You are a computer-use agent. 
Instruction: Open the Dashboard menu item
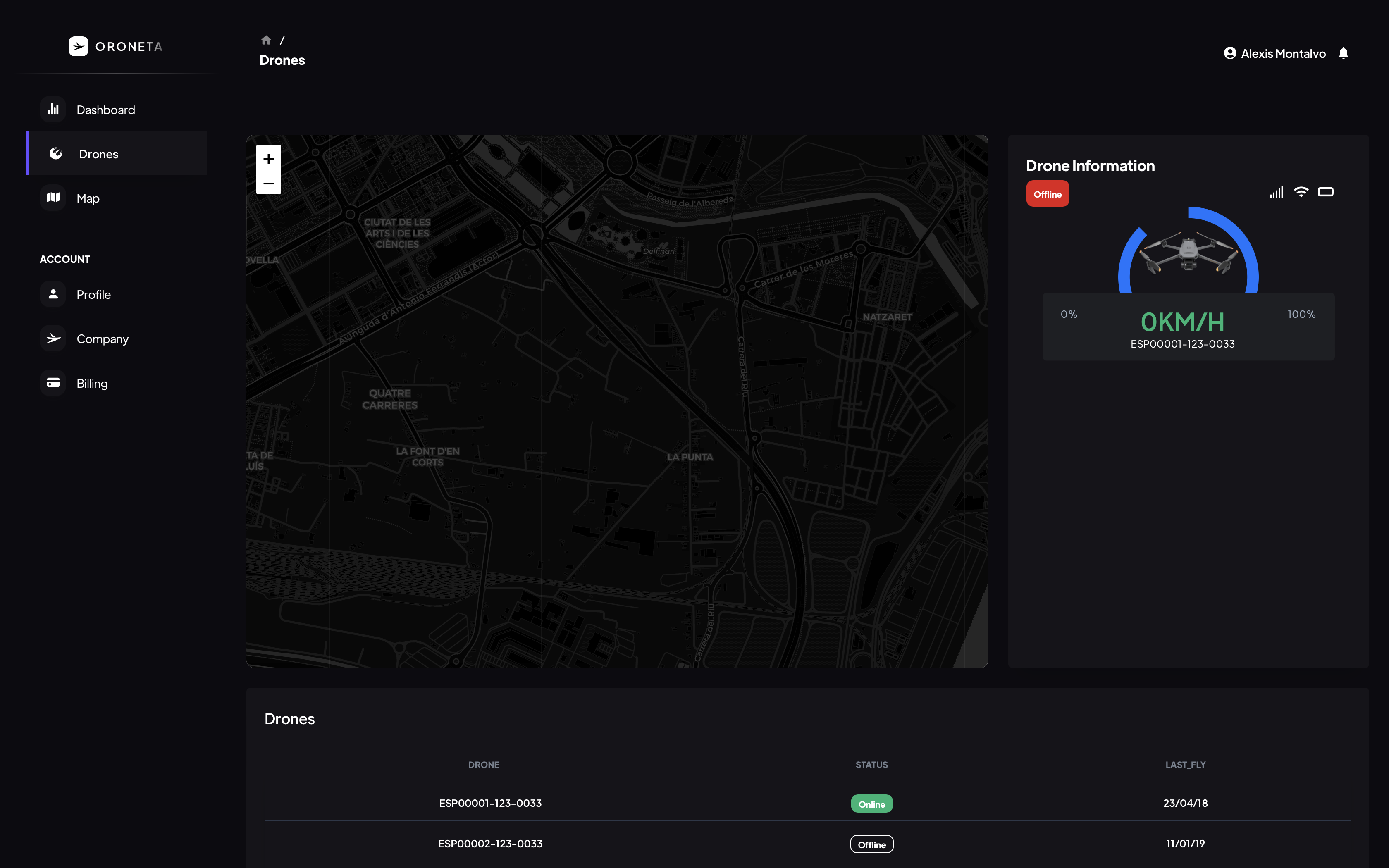(x=105, y=110)
